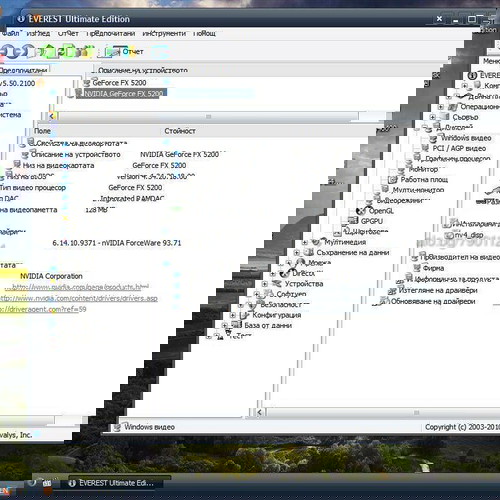This screenshot has width=500, height=500.
Task: Expand the DirectX tree node
Action: (273, 274)
